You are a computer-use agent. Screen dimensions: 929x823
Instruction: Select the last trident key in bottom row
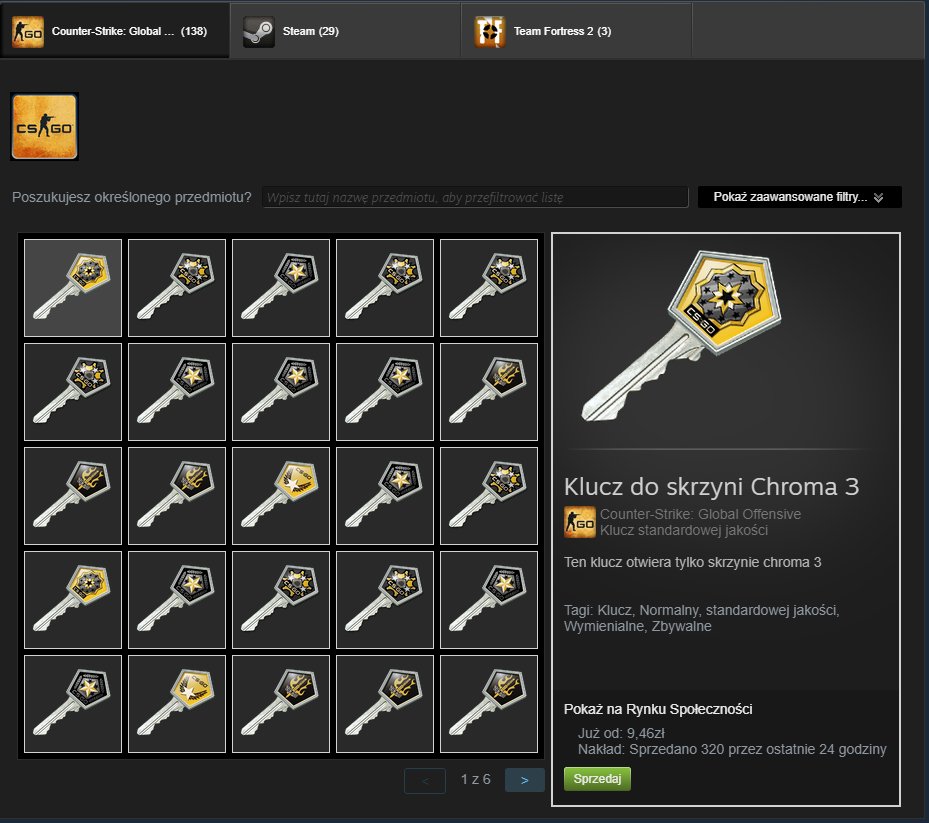[x=489, y=704]
